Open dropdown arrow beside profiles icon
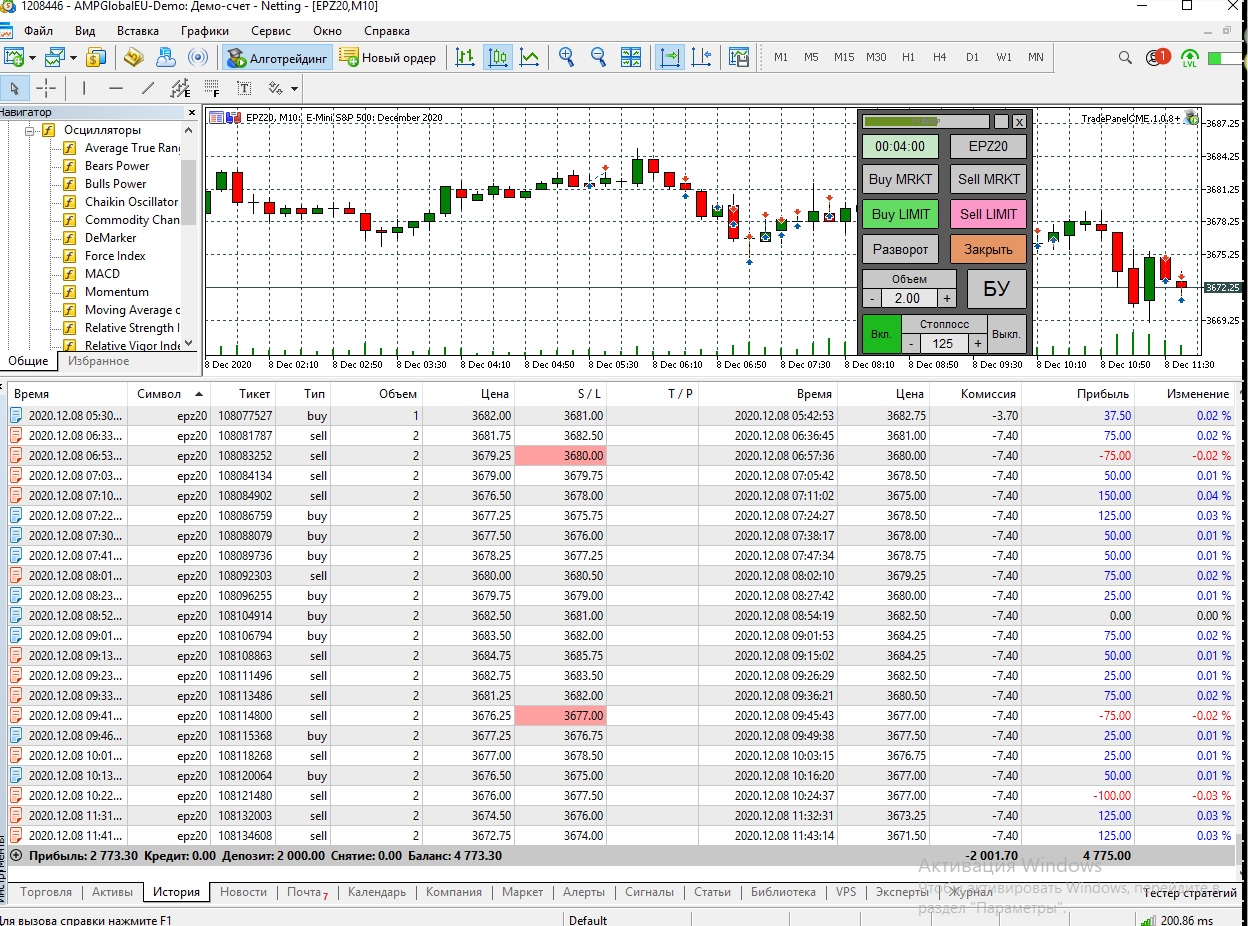This screenshot has height=926, width=1248. [x=73, y=58]
